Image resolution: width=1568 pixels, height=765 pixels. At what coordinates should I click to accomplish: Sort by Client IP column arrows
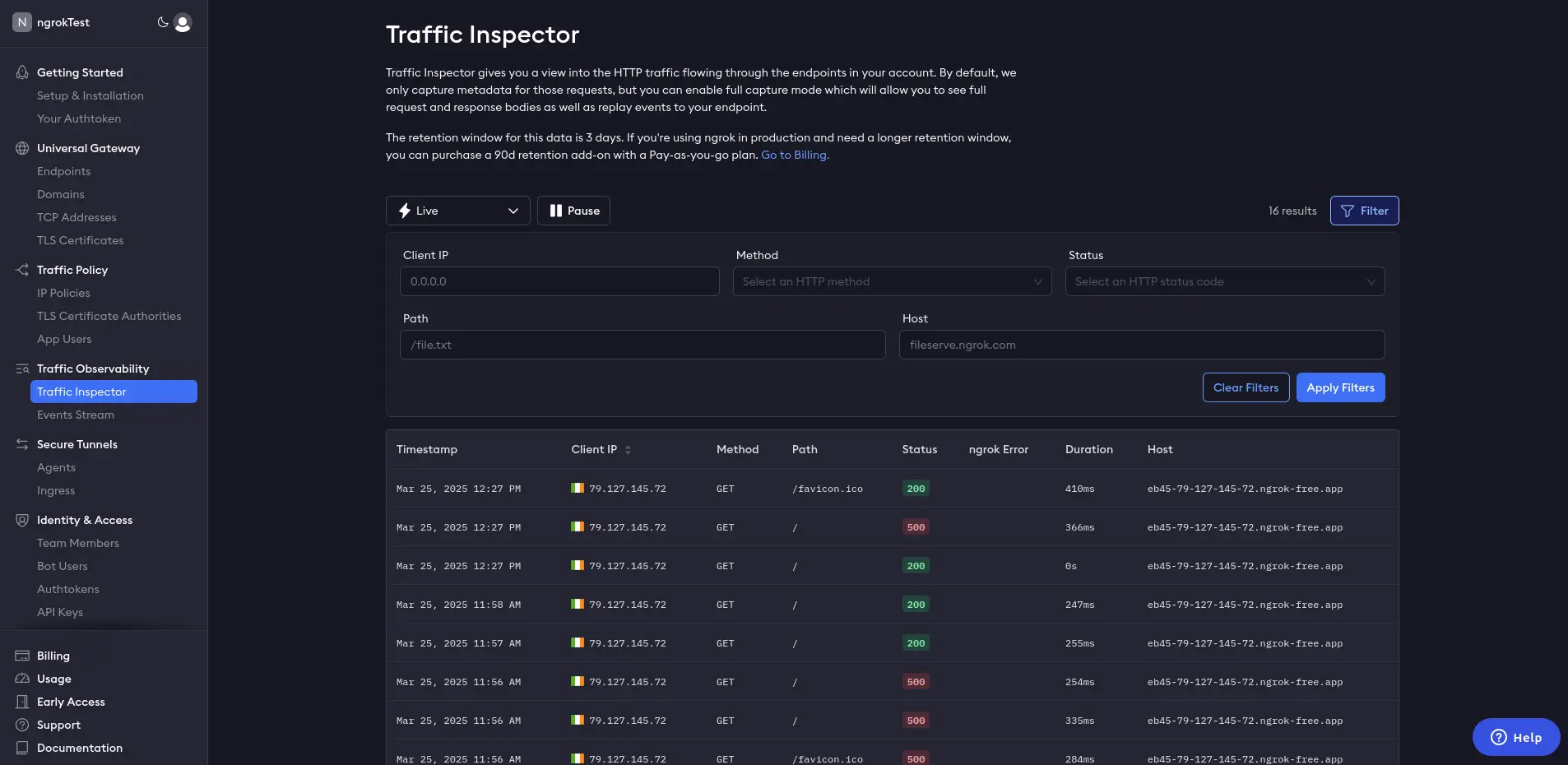(628, 450)
